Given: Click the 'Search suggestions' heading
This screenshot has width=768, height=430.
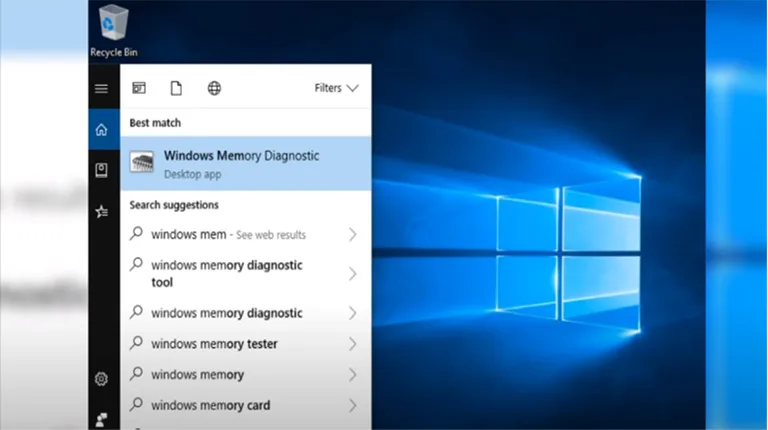Looking at the screenshot, I should (x=174, y=205).
